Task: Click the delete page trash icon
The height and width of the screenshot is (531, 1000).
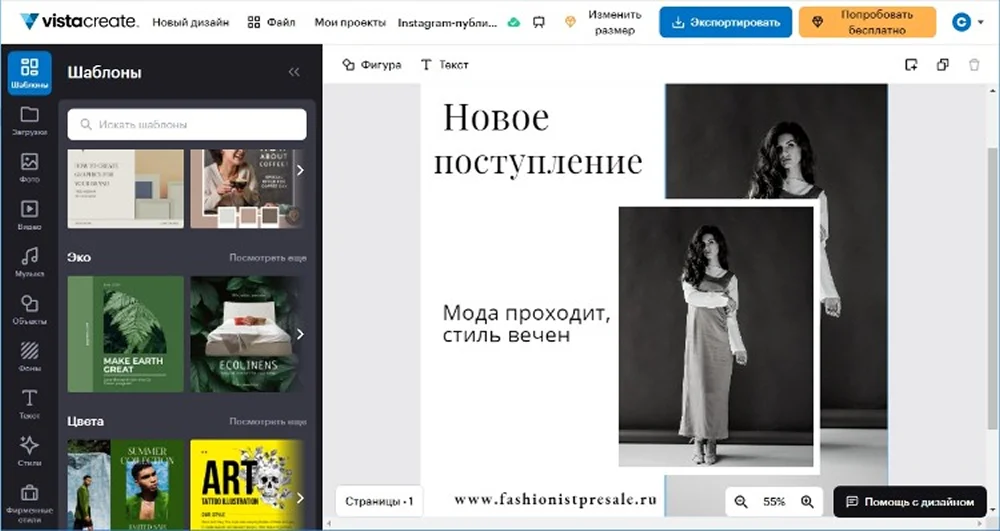Action: coord(974,64)
